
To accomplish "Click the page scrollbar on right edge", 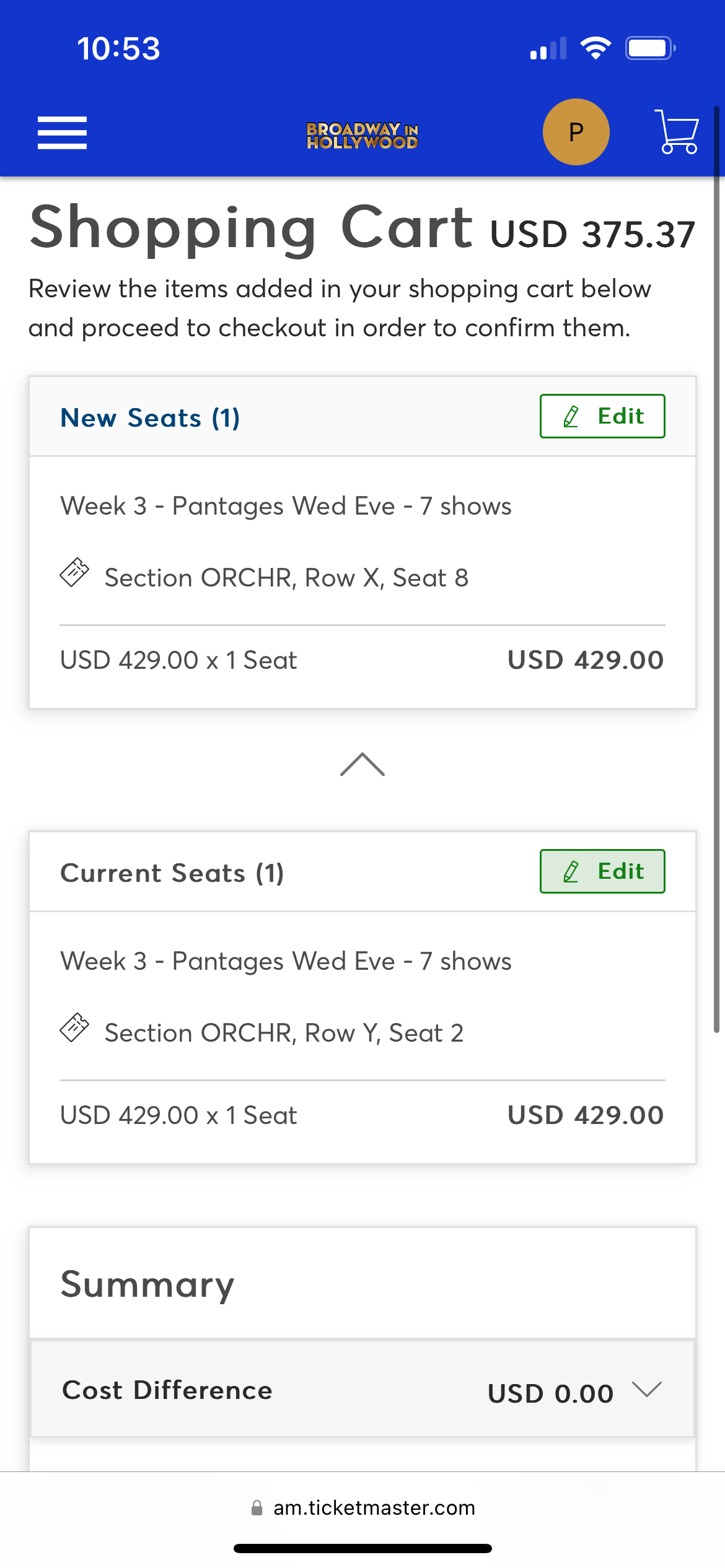I will (x=716, y=570).
